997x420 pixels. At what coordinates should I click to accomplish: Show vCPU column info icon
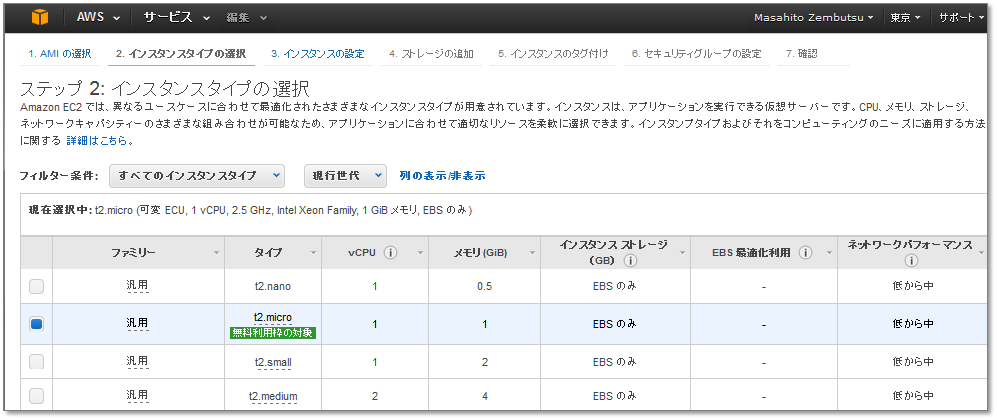tap(390, 253)
